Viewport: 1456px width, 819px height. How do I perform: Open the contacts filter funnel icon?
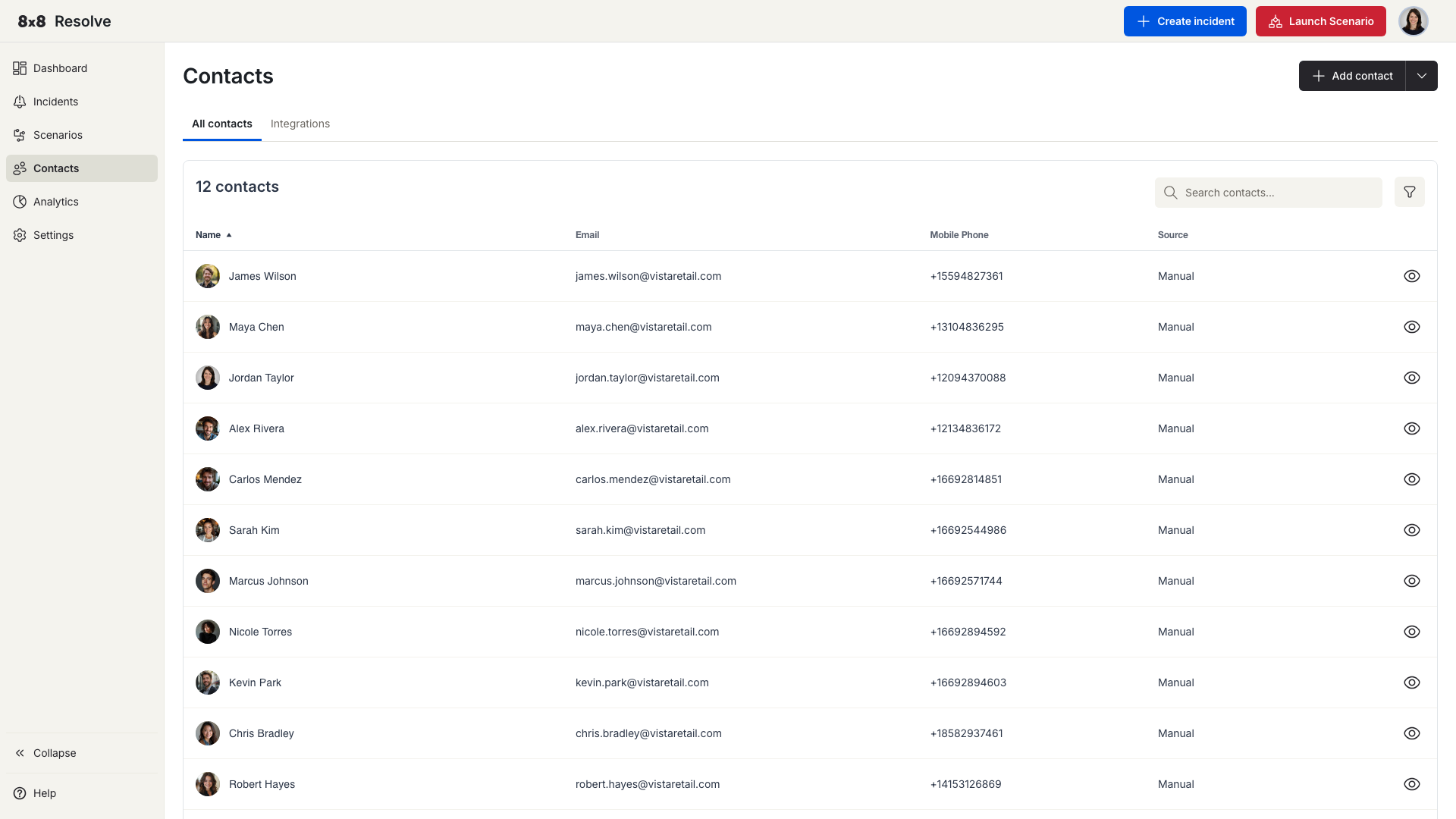point(1409,193)
